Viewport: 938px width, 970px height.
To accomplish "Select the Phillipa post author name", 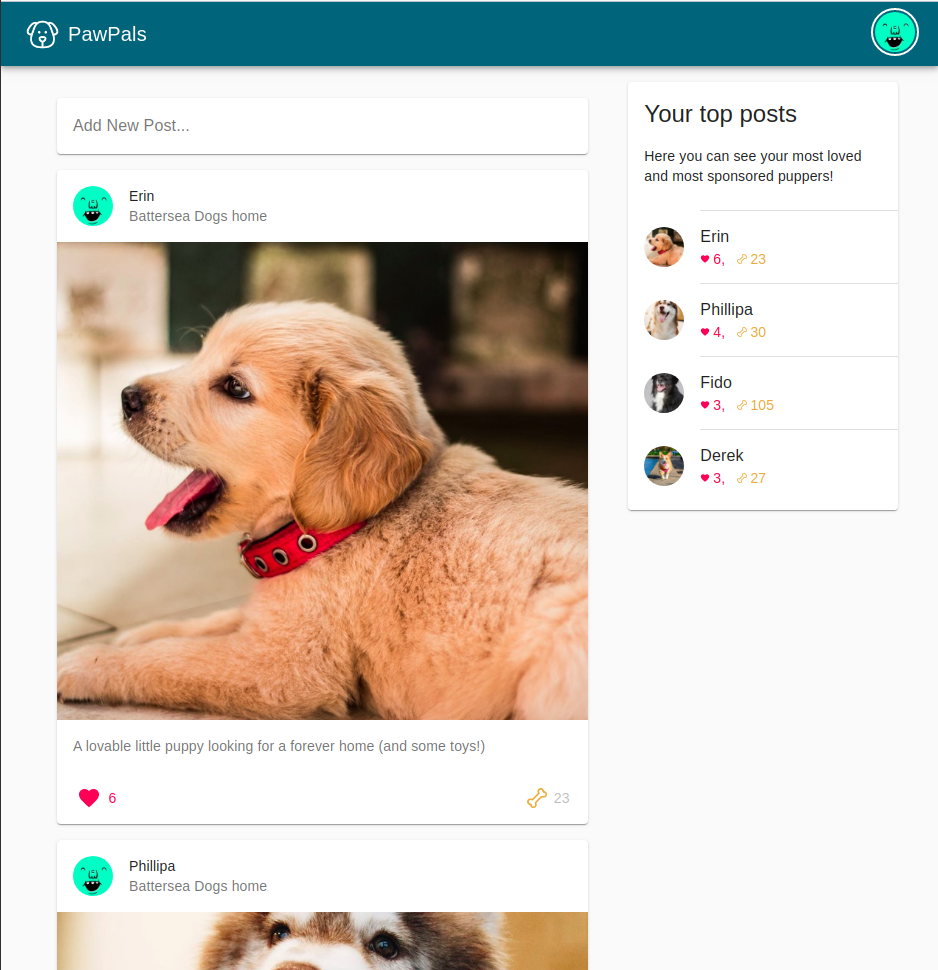I will click(x=152, y=866).
